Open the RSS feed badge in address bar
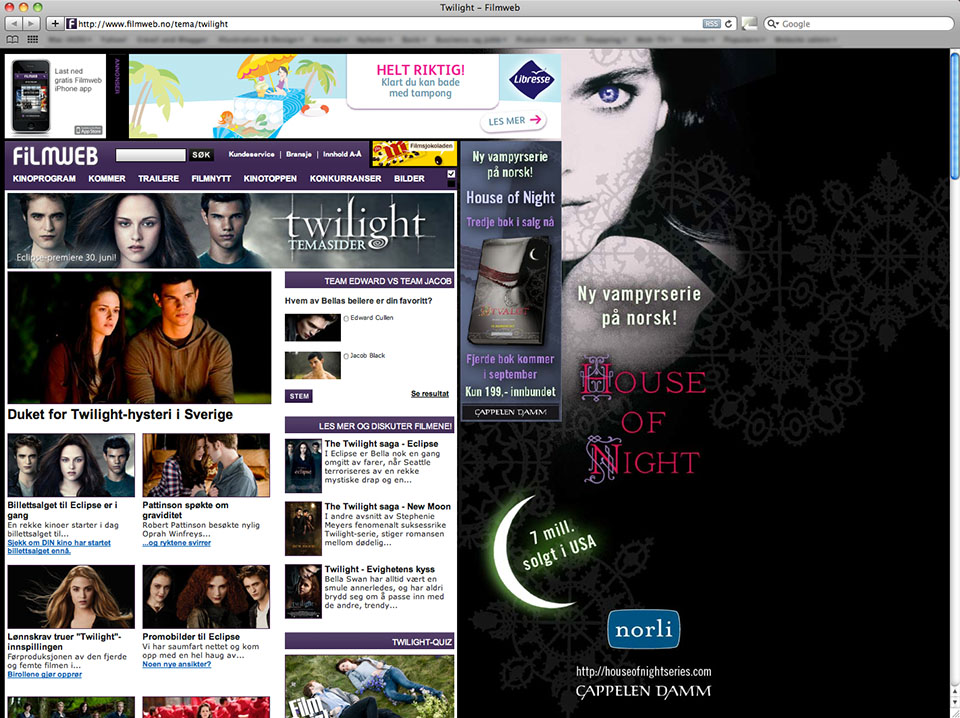 711,23
